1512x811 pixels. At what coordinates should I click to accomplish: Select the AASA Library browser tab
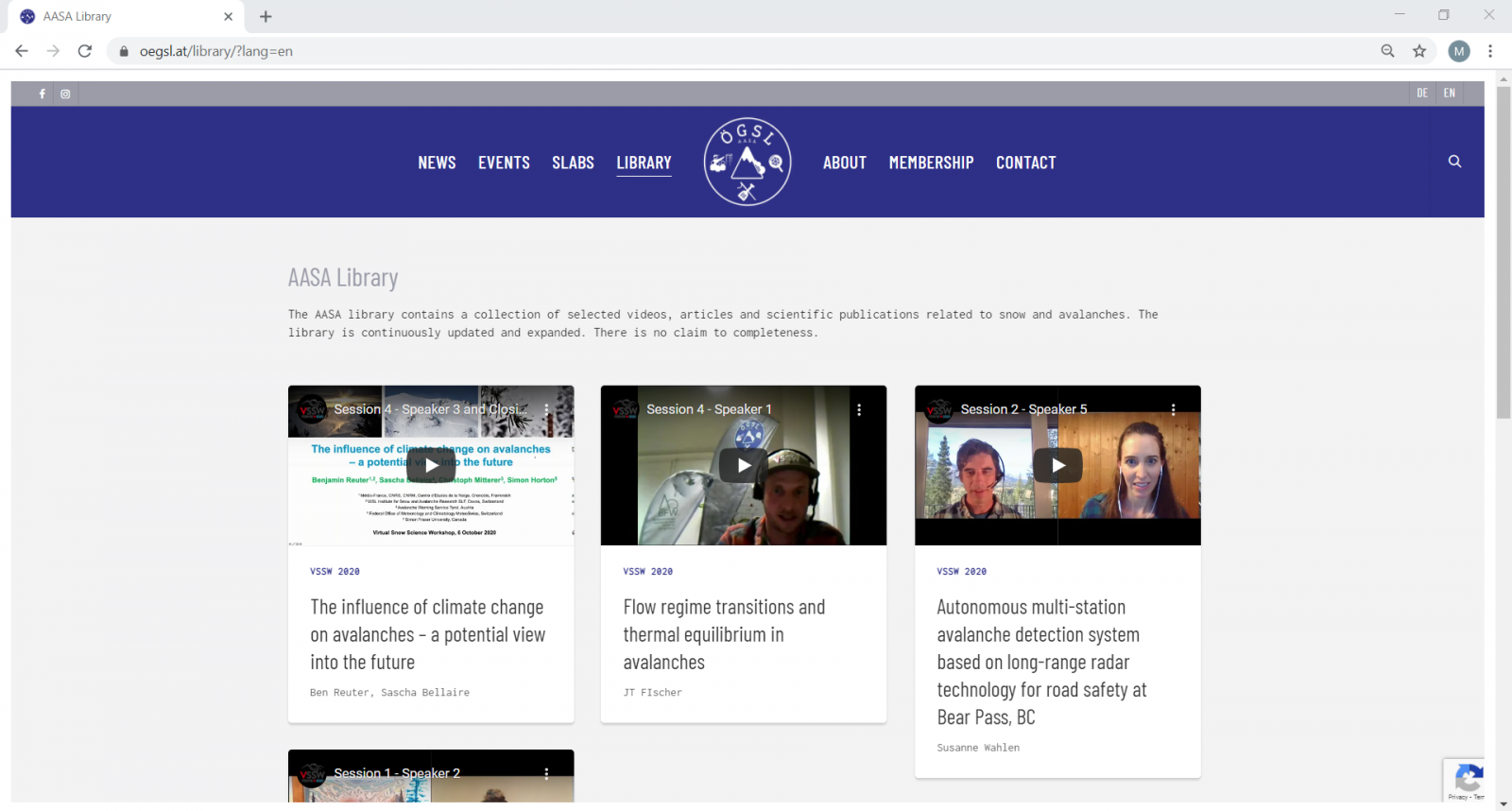pyautogui.click(x=127, y=16)
